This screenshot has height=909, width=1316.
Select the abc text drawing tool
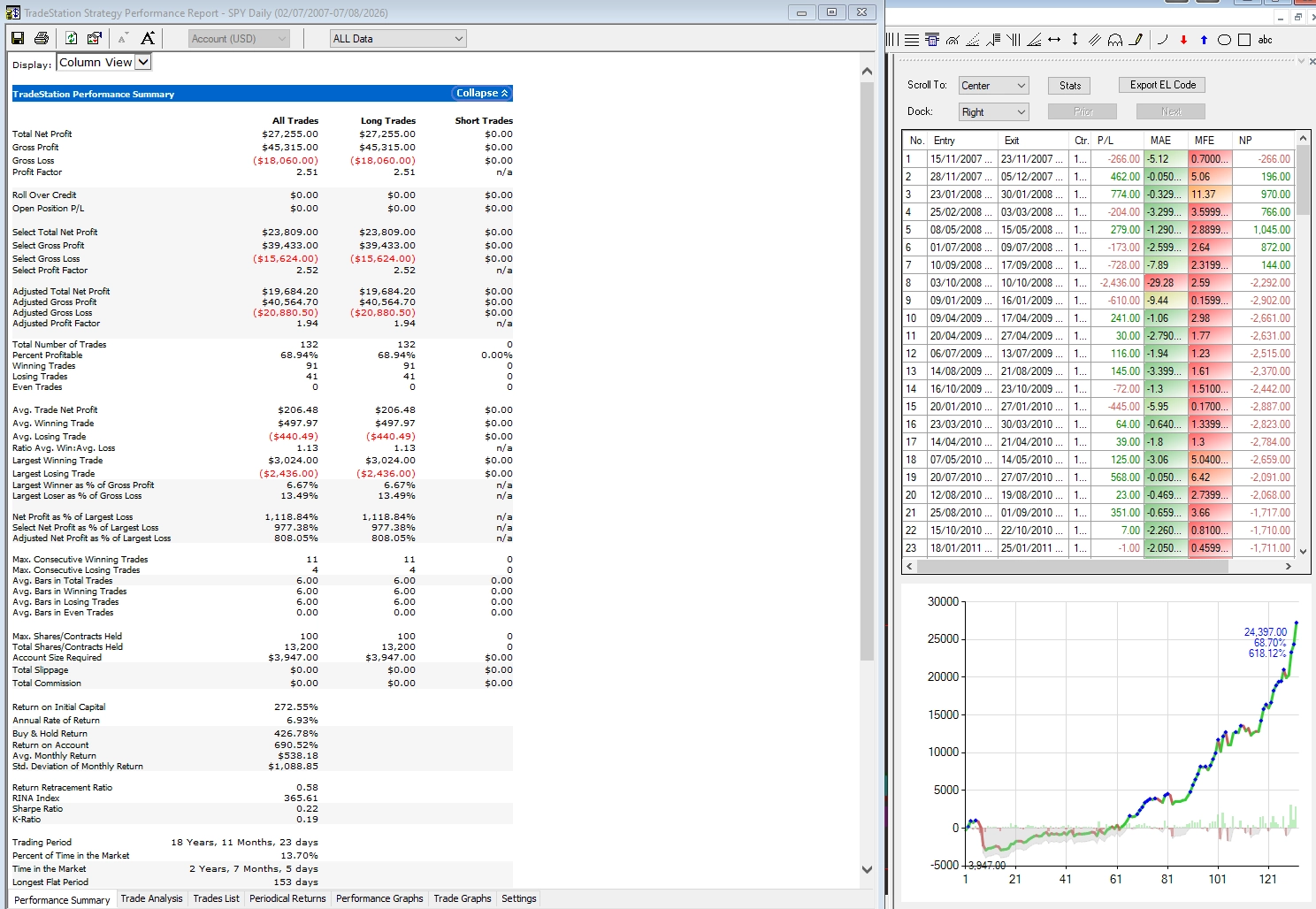(1266, 40)
